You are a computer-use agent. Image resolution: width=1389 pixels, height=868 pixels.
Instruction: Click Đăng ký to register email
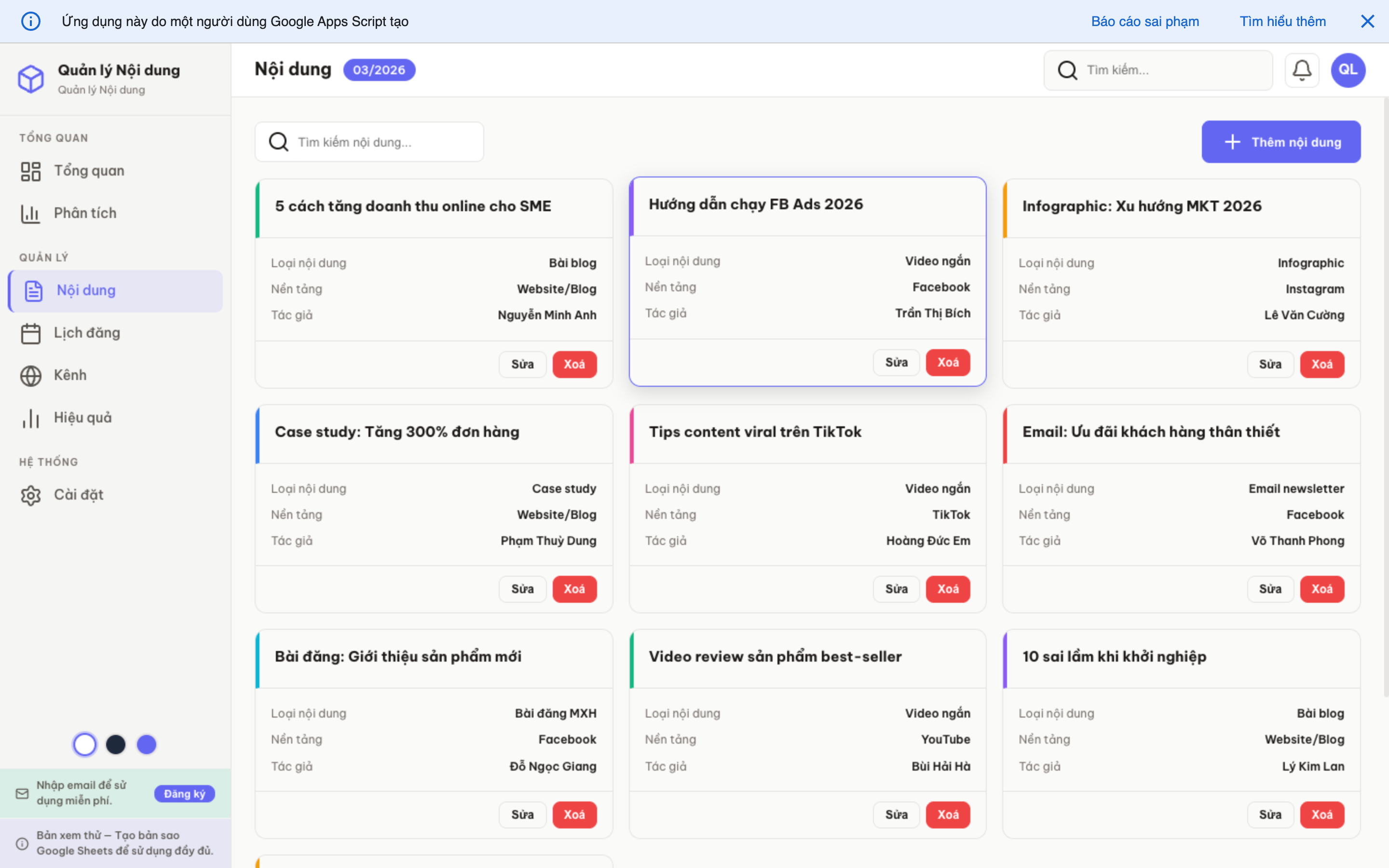click(x=184, y=793)
